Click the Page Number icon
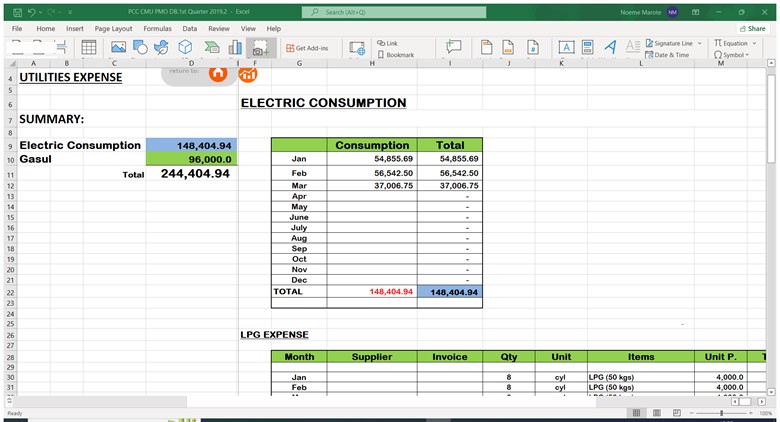Image resolution: width=780 pixels, height=422 pixels. click(532, 48)
